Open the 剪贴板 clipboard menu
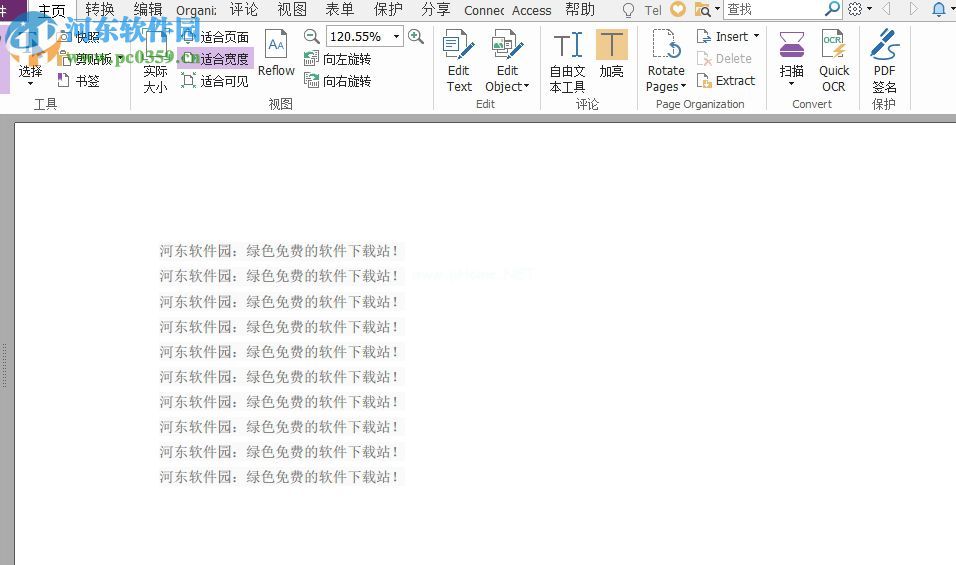The image size is (956, 565). tap(91, 59)
